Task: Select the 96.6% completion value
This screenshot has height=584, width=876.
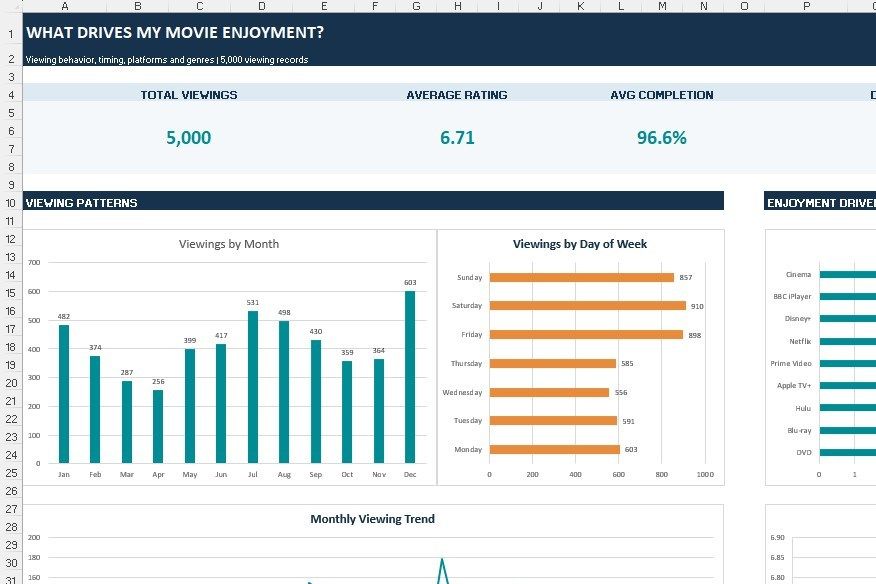Action: (662, 137)
